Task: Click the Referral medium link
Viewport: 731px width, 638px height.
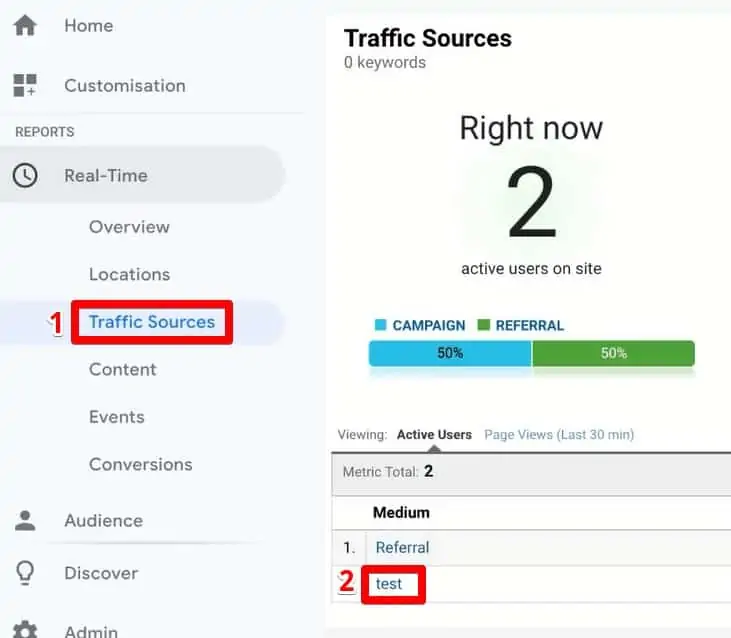Action: tap(402, 547)
